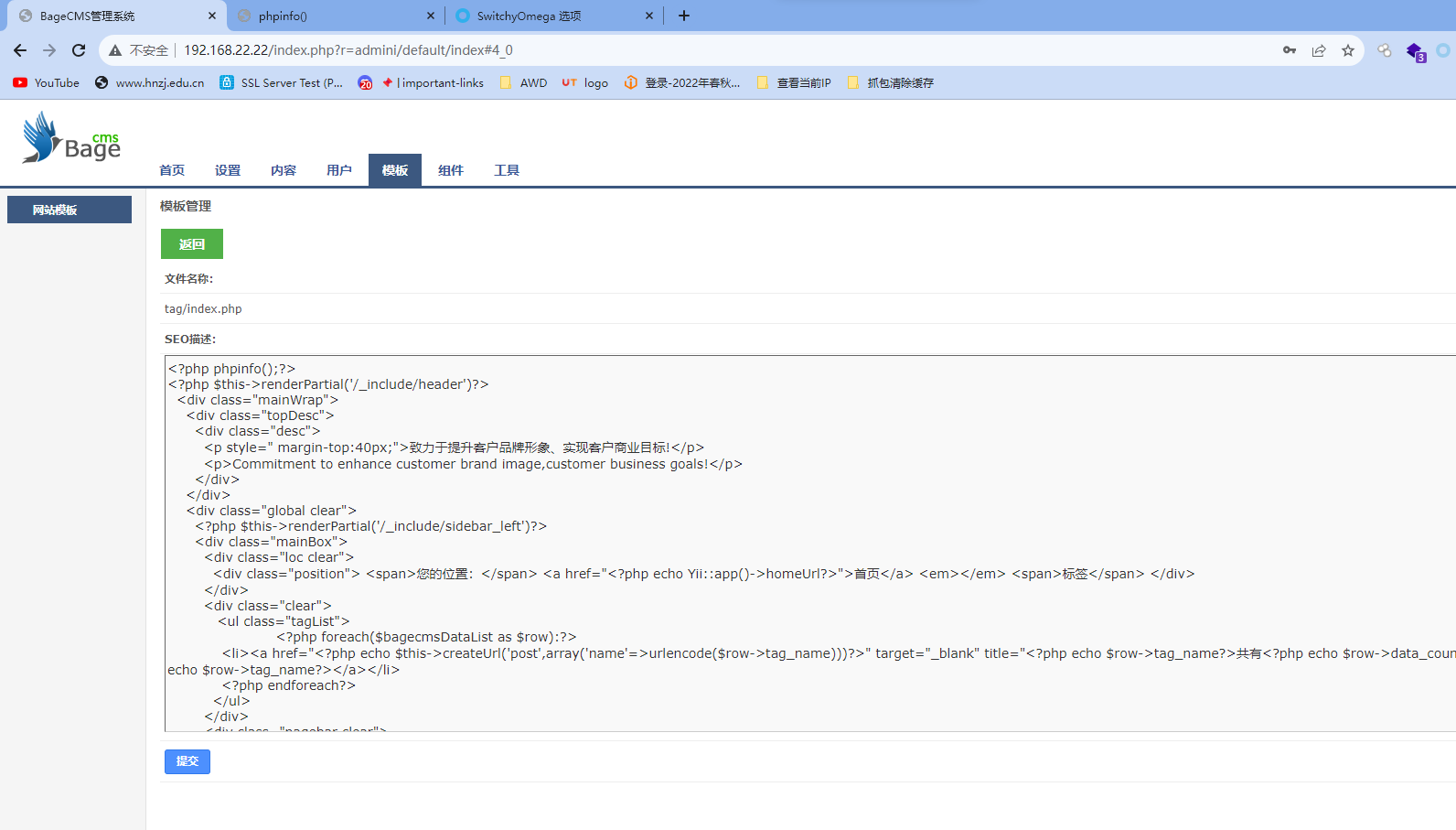Reload the page with refresh icon
Screen dimensions: 1456x830
(79, 50)
